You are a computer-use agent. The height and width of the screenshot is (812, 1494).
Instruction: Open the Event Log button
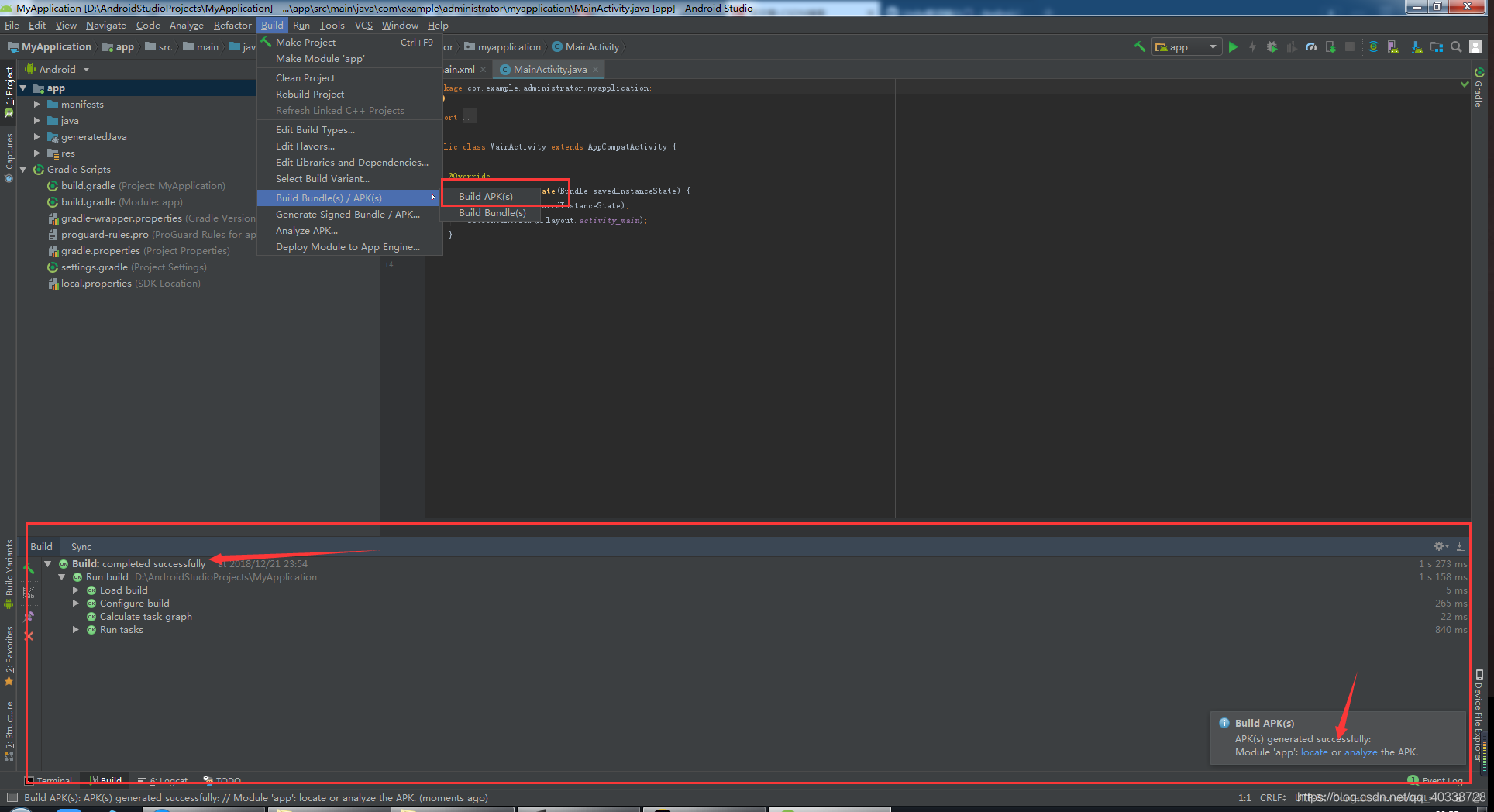(x=1435, y=779)
